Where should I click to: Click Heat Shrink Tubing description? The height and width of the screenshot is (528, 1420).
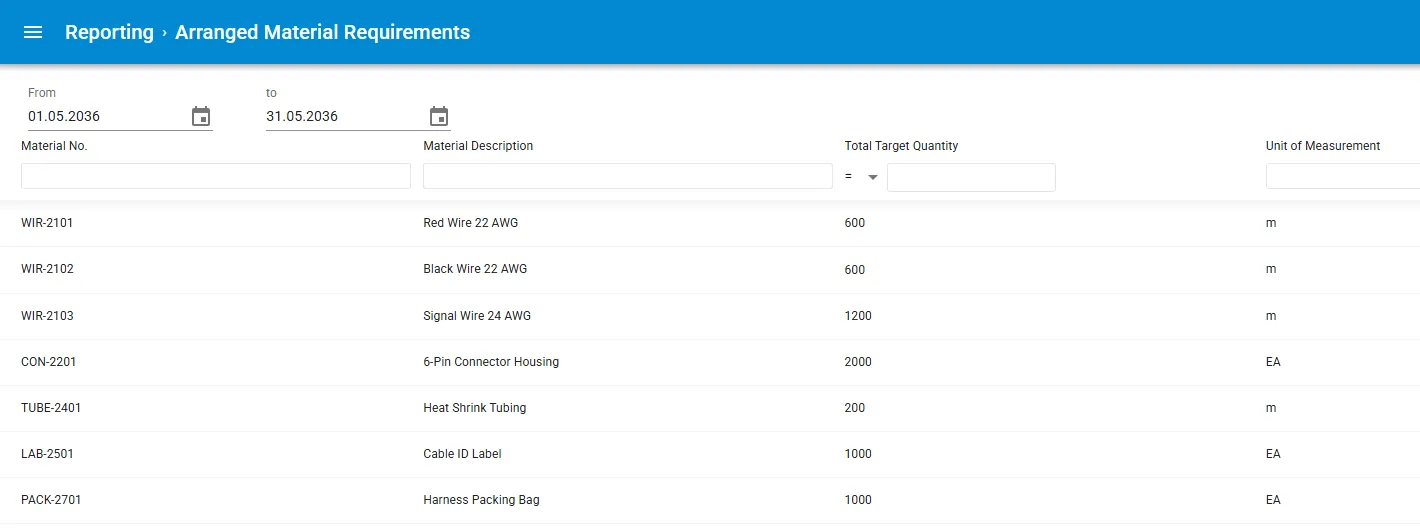(475, 408)
